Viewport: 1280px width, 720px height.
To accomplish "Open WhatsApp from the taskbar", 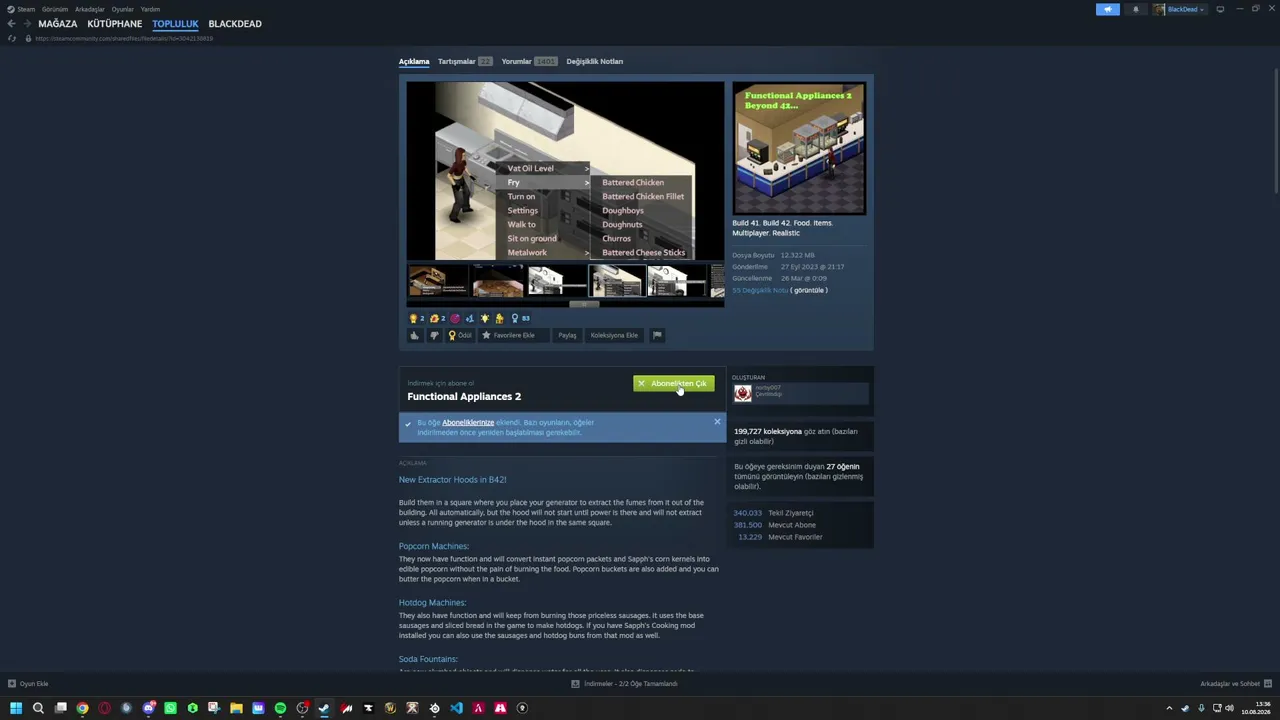I will [170, 708].
